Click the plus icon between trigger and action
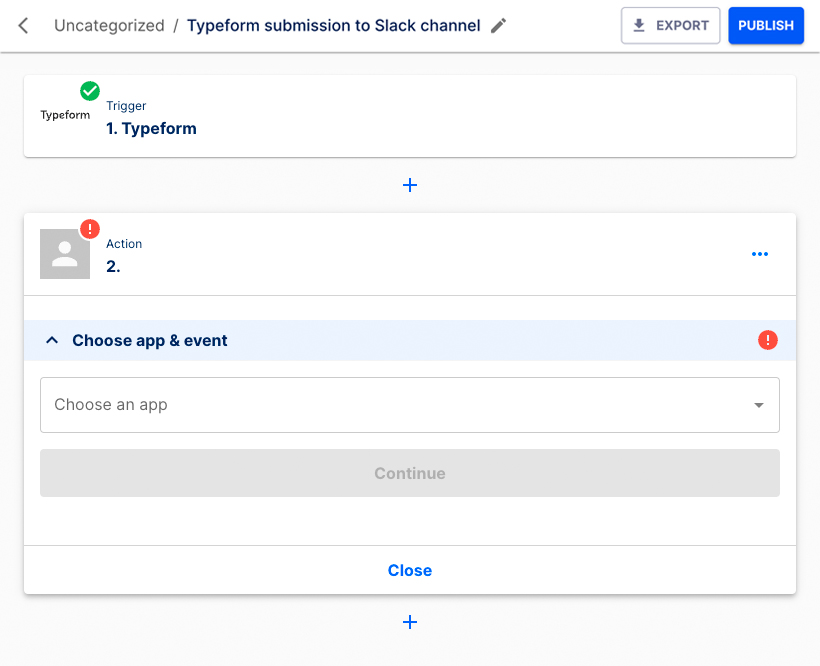The height and width of the screenshot is (666, 820). [x=410, y=185]
